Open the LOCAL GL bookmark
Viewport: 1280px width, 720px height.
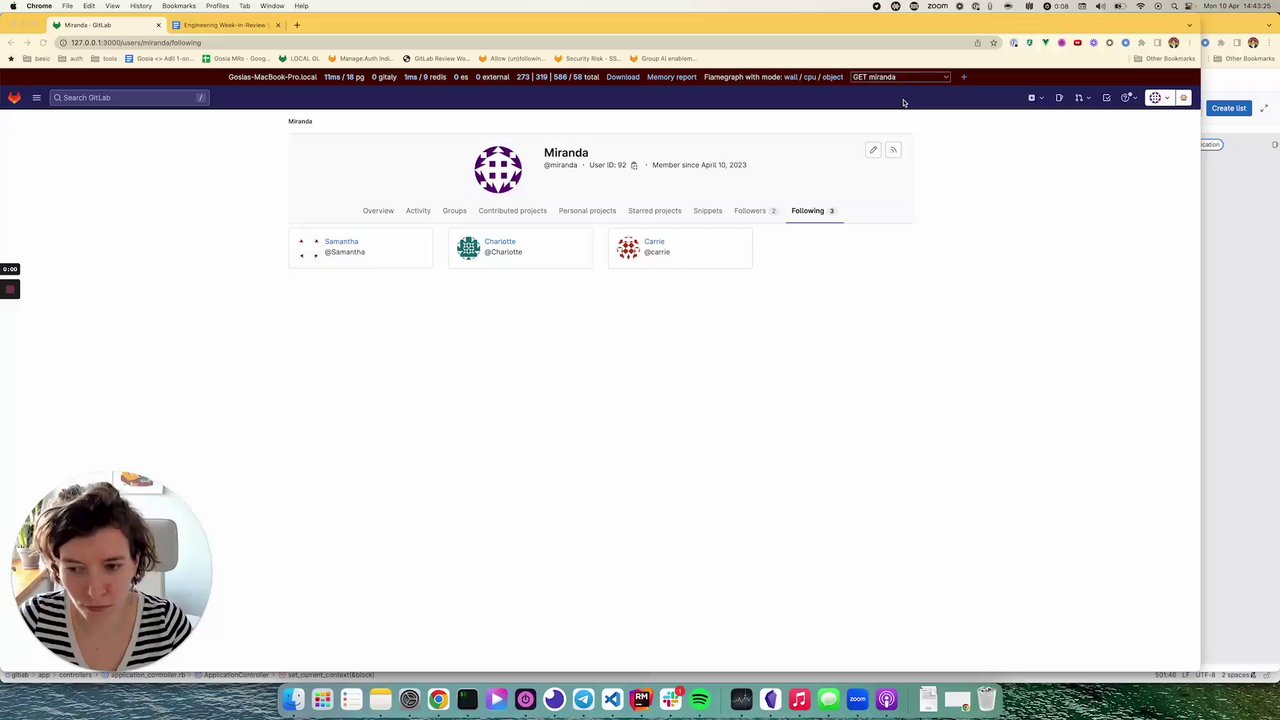tap(299, 58)
